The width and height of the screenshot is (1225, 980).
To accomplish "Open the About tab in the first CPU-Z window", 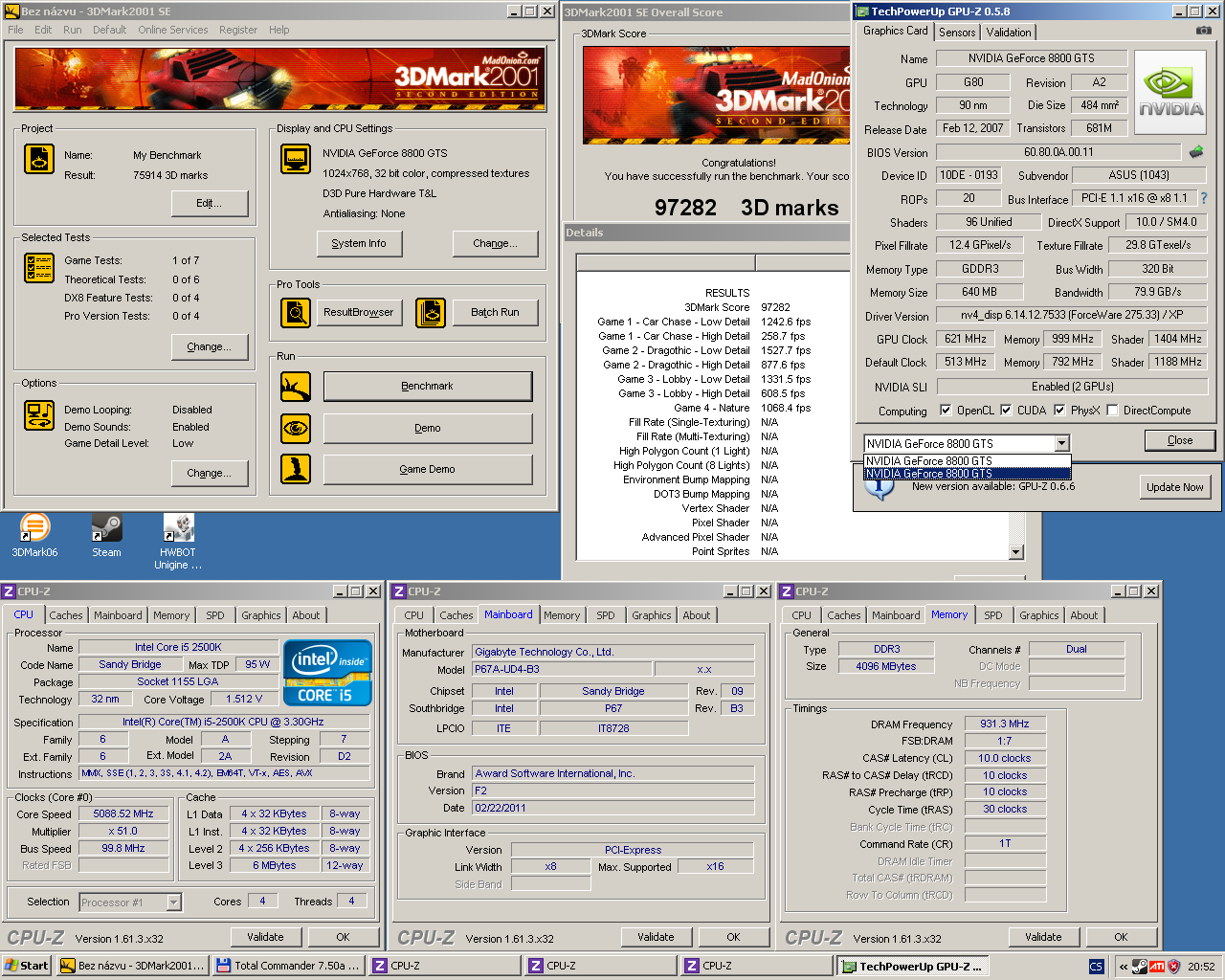I will (306, 615).
